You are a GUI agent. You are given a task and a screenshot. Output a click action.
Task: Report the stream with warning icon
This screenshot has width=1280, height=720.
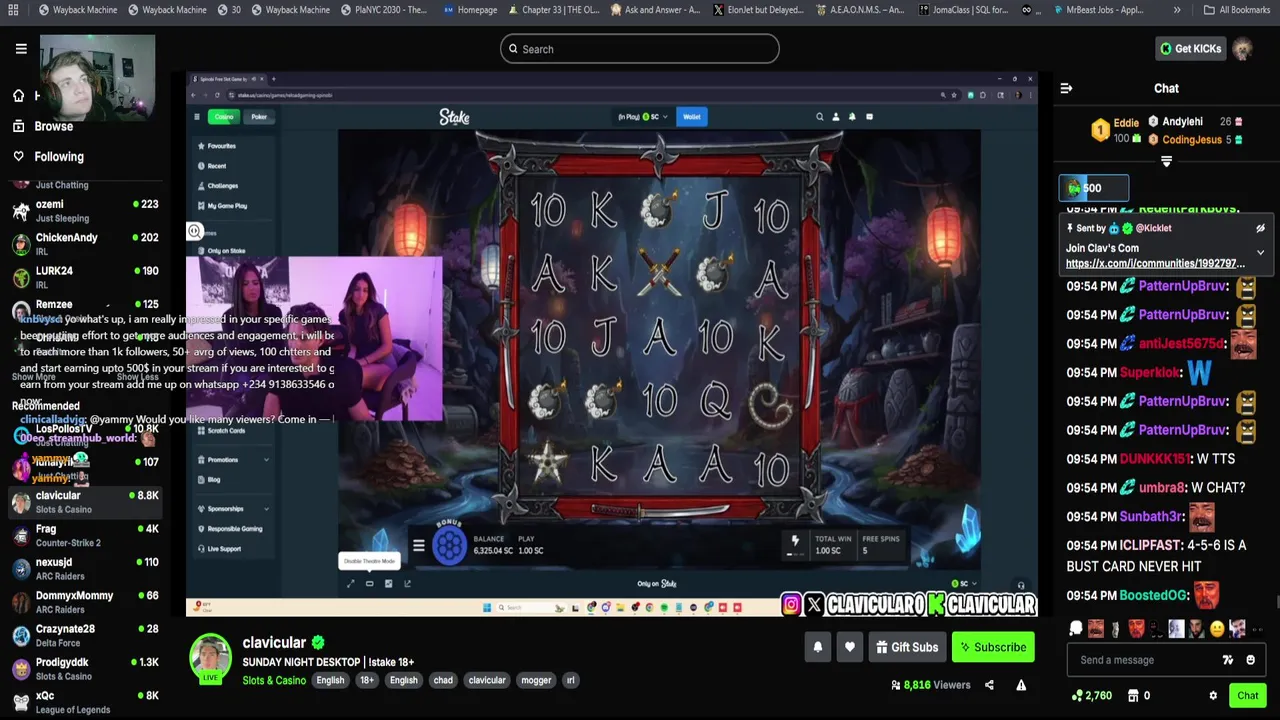coord(1021,685)
